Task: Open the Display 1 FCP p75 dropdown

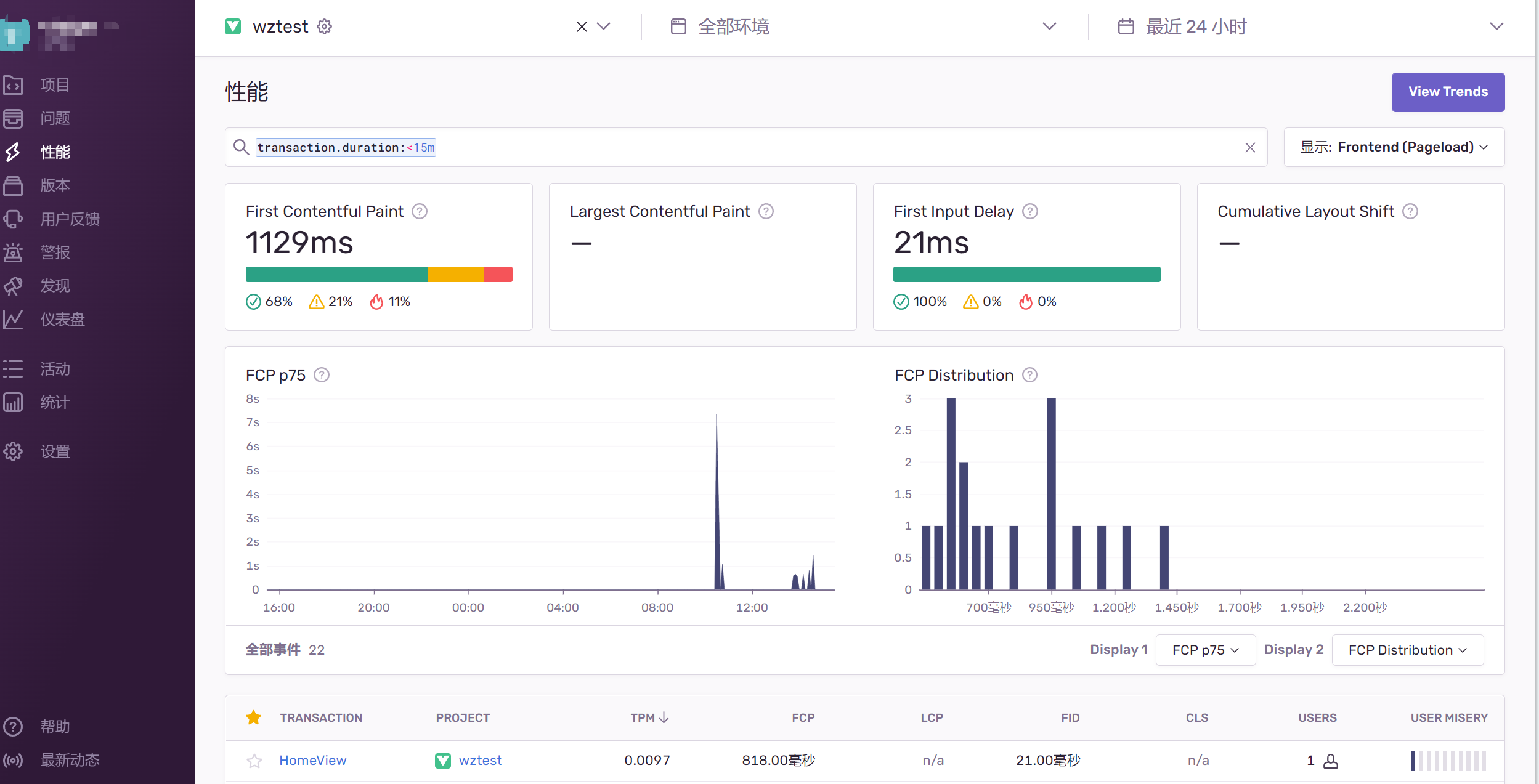Action: (x=1206, y=650)
